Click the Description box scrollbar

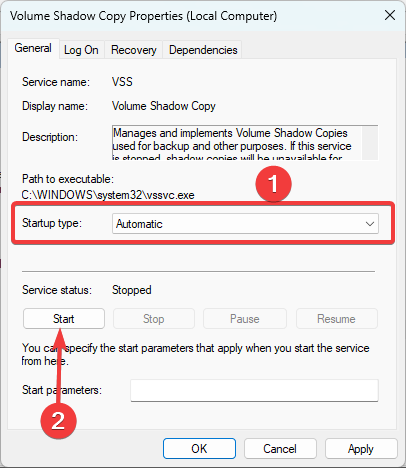370,143
